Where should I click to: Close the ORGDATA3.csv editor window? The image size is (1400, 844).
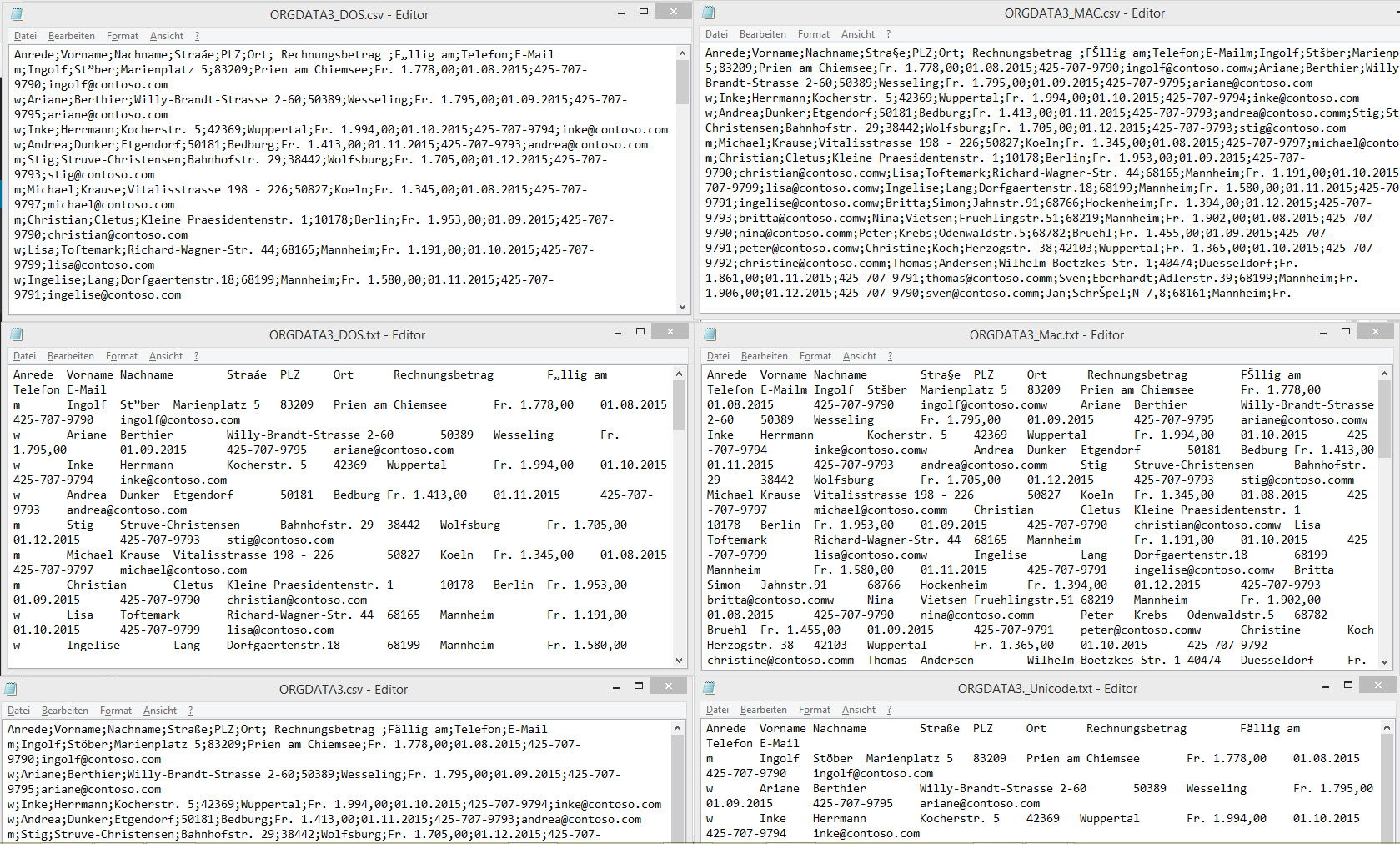(668, 686)
